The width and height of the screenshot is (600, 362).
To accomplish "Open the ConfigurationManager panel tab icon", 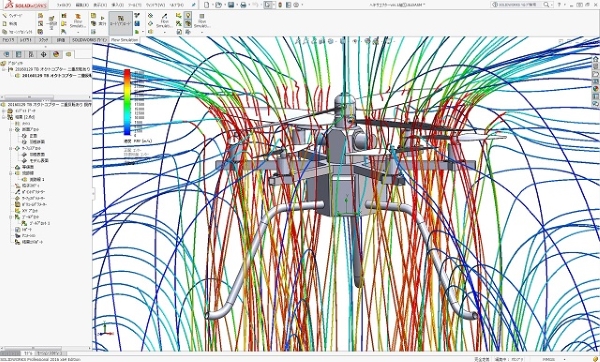I will coord(31,54).
